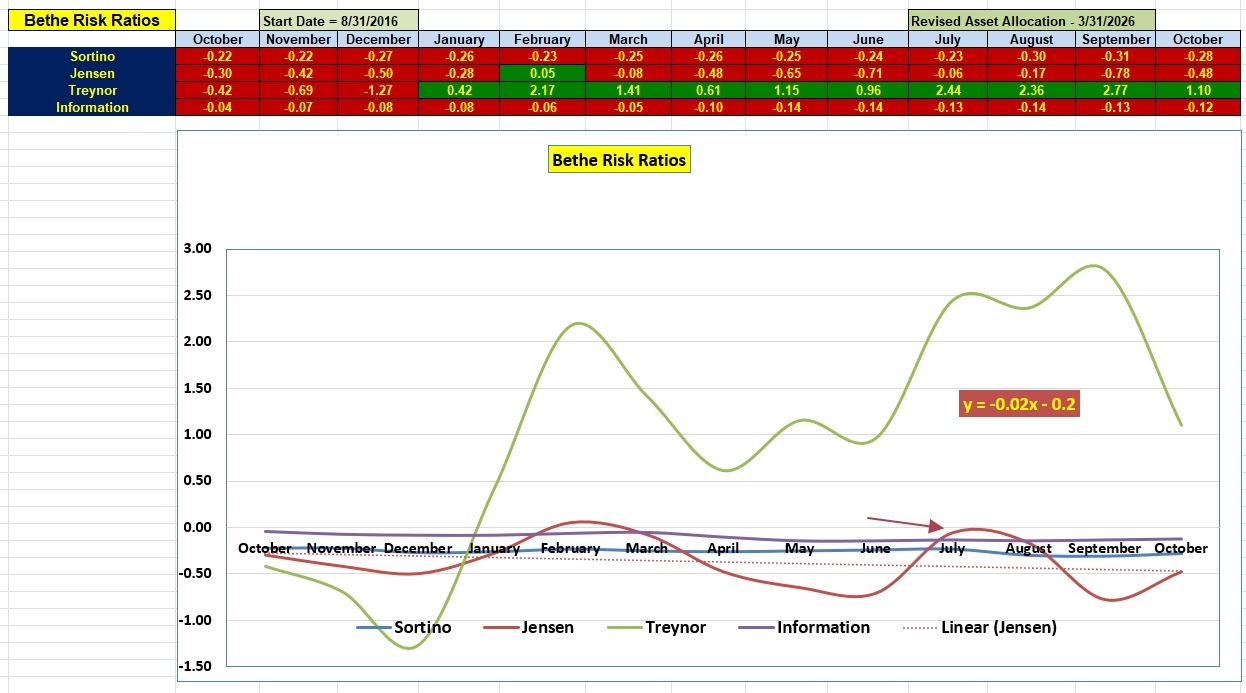Viewport: 1246px width, 693px height.
Task: Click Treynor's September value 2.77
Action: [x=1116, y=90]
